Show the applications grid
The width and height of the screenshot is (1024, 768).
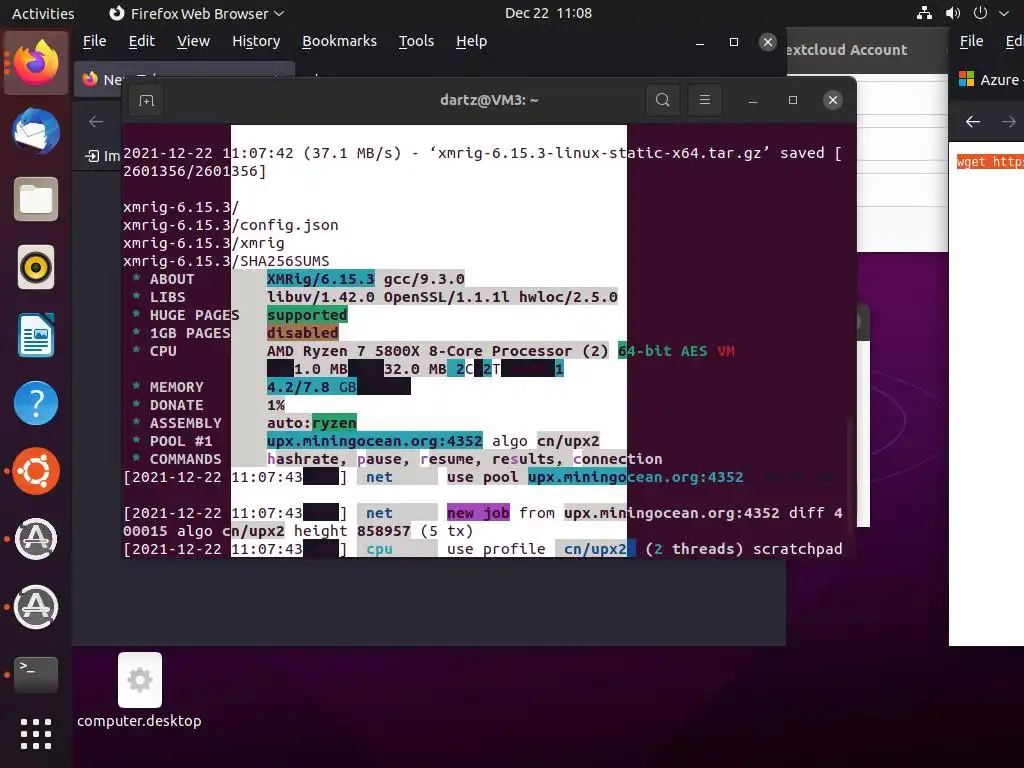click(36, 734)
